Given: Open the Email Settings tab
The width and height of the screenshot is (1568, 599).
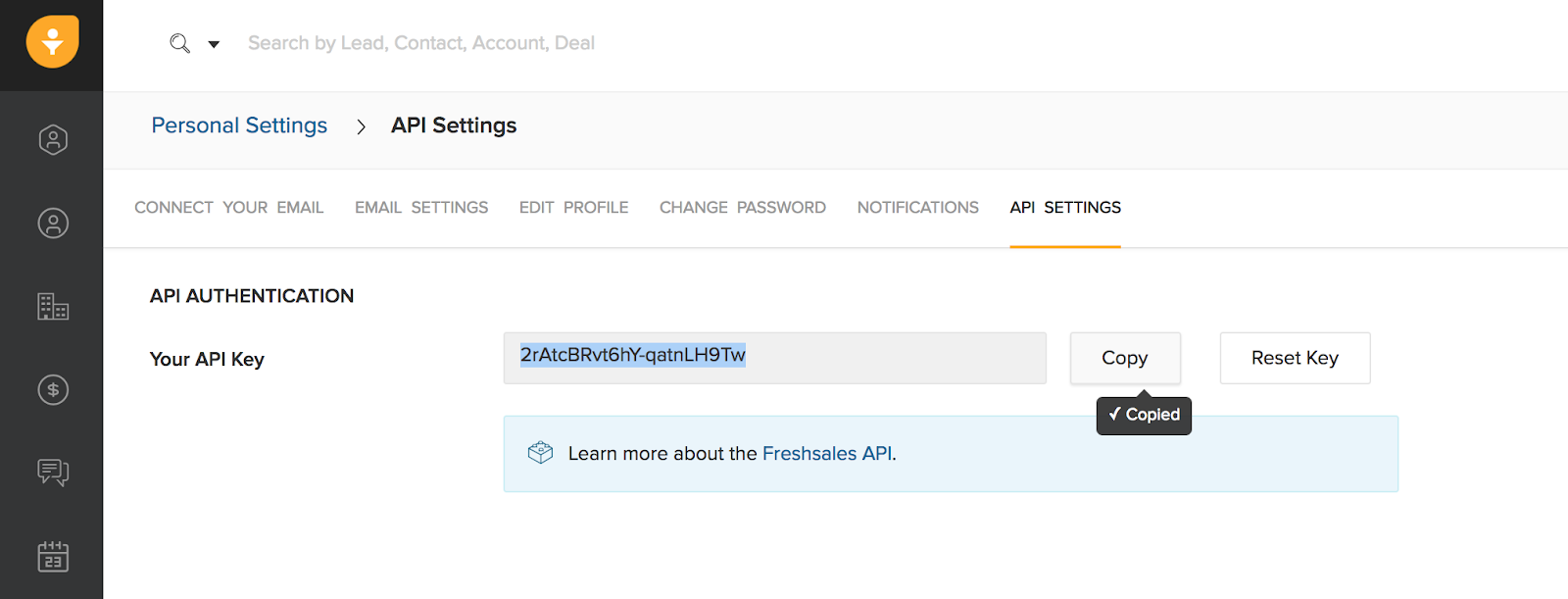Looking at the screenshot, I should [x=421, y=208].
